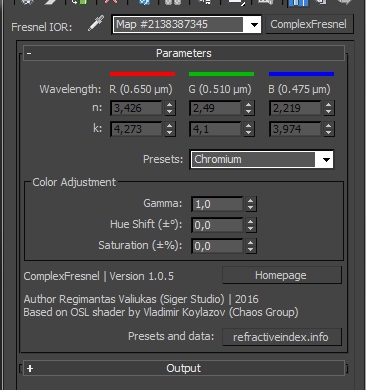Open the Presets dropdown showing Chromium
This screenshot has height=390, width=366.
pyautogui.click(x=262, y=160)
